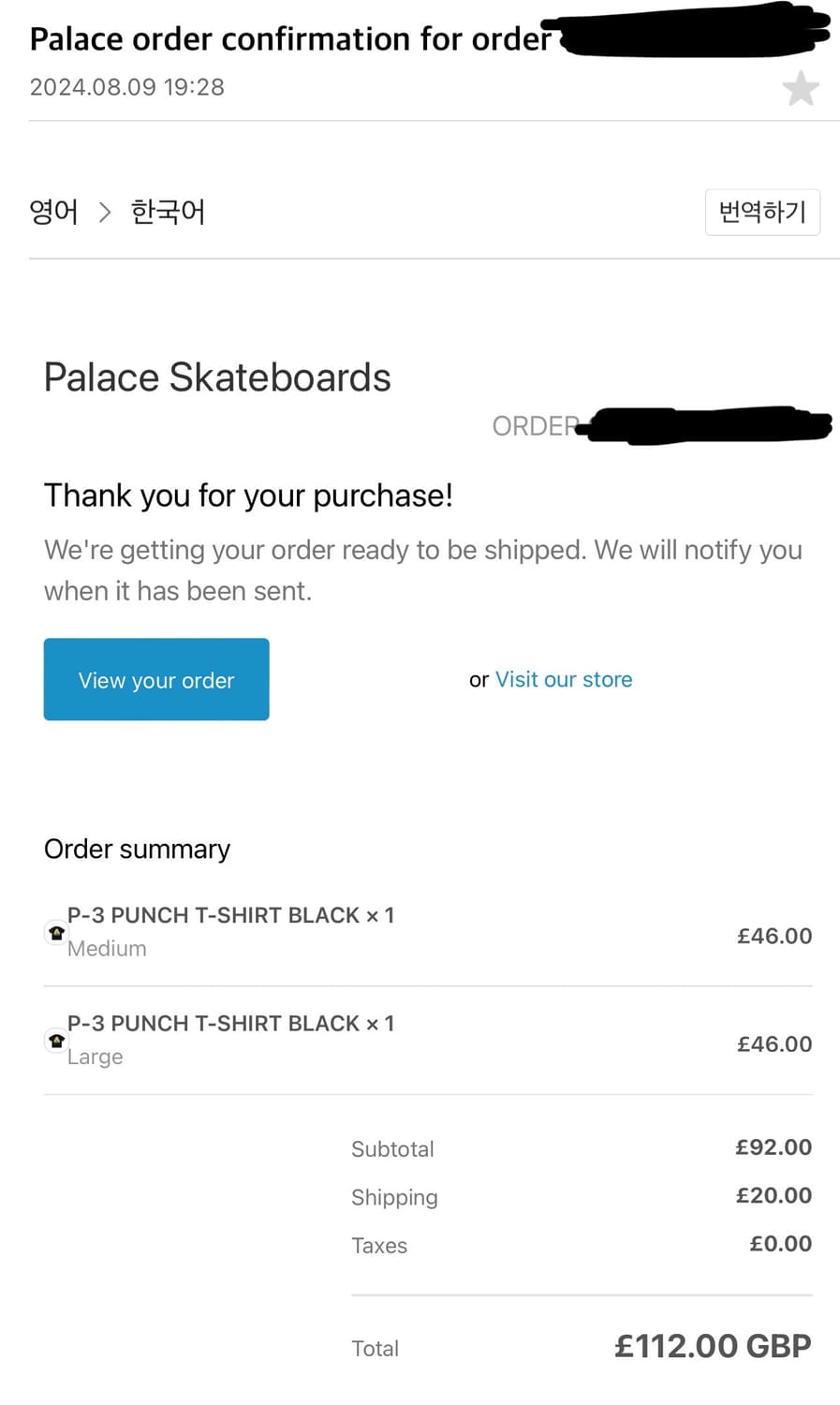Image resolution: width=840 pixels, height=1405 pixels.
Task: Star this Palace order confirmation email
Action: coord(801,89)
